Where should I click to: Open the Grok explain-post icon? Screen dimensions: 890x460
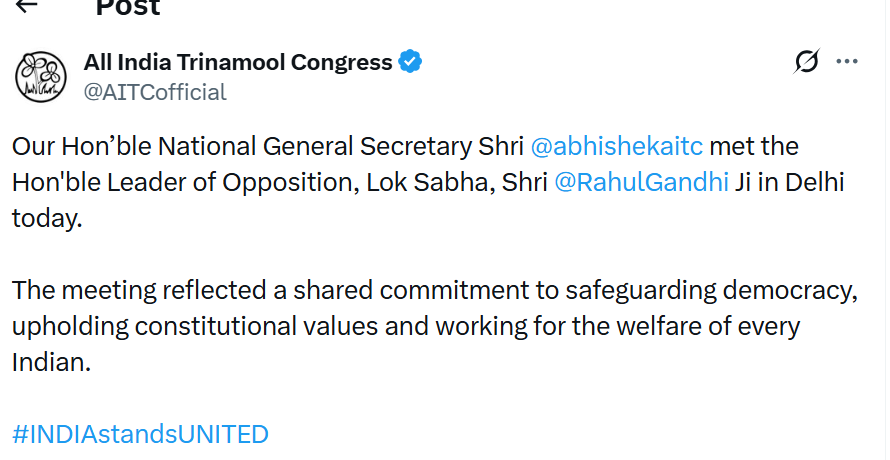[807, 61]
